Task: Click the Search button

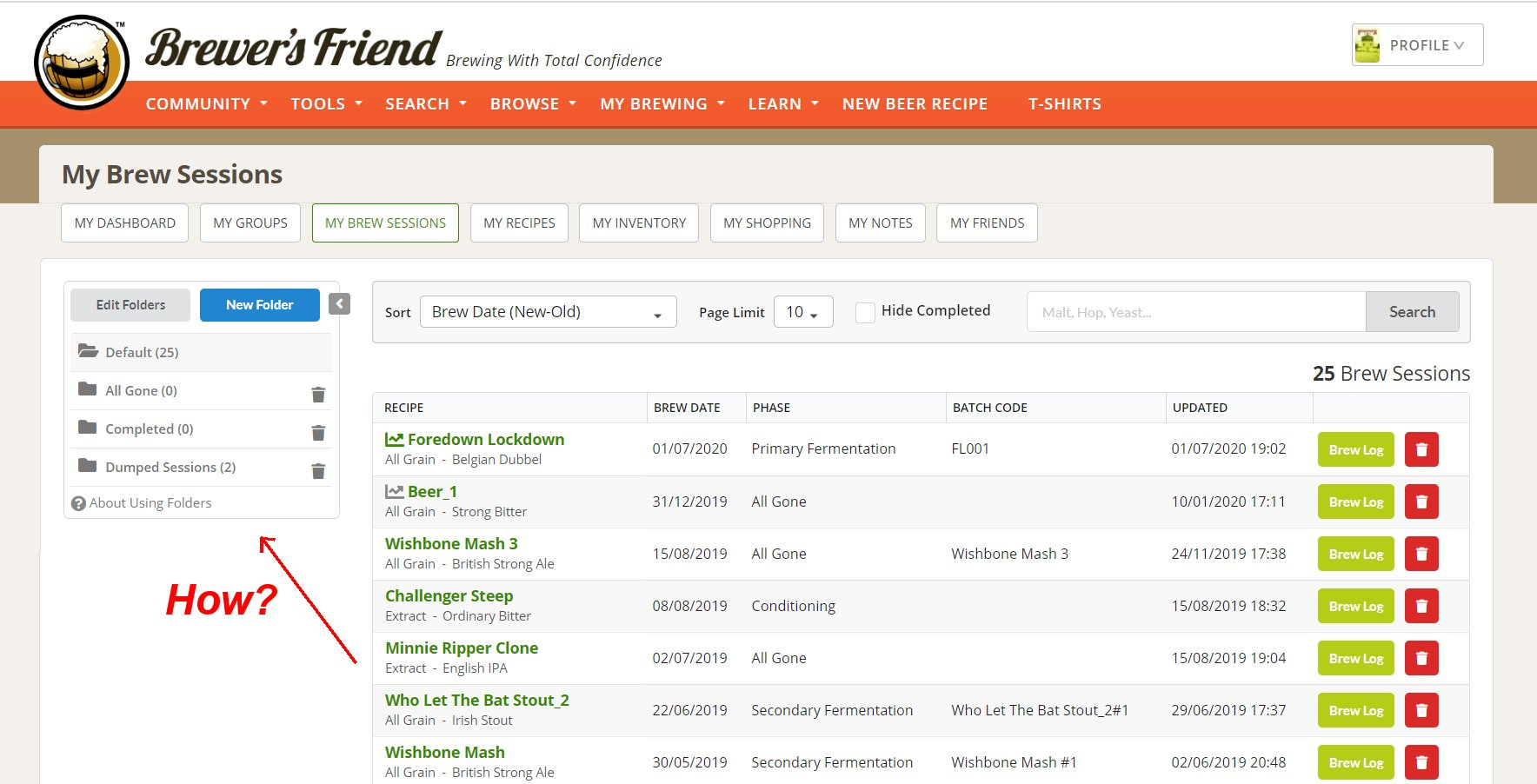Action: (1412, 312)
